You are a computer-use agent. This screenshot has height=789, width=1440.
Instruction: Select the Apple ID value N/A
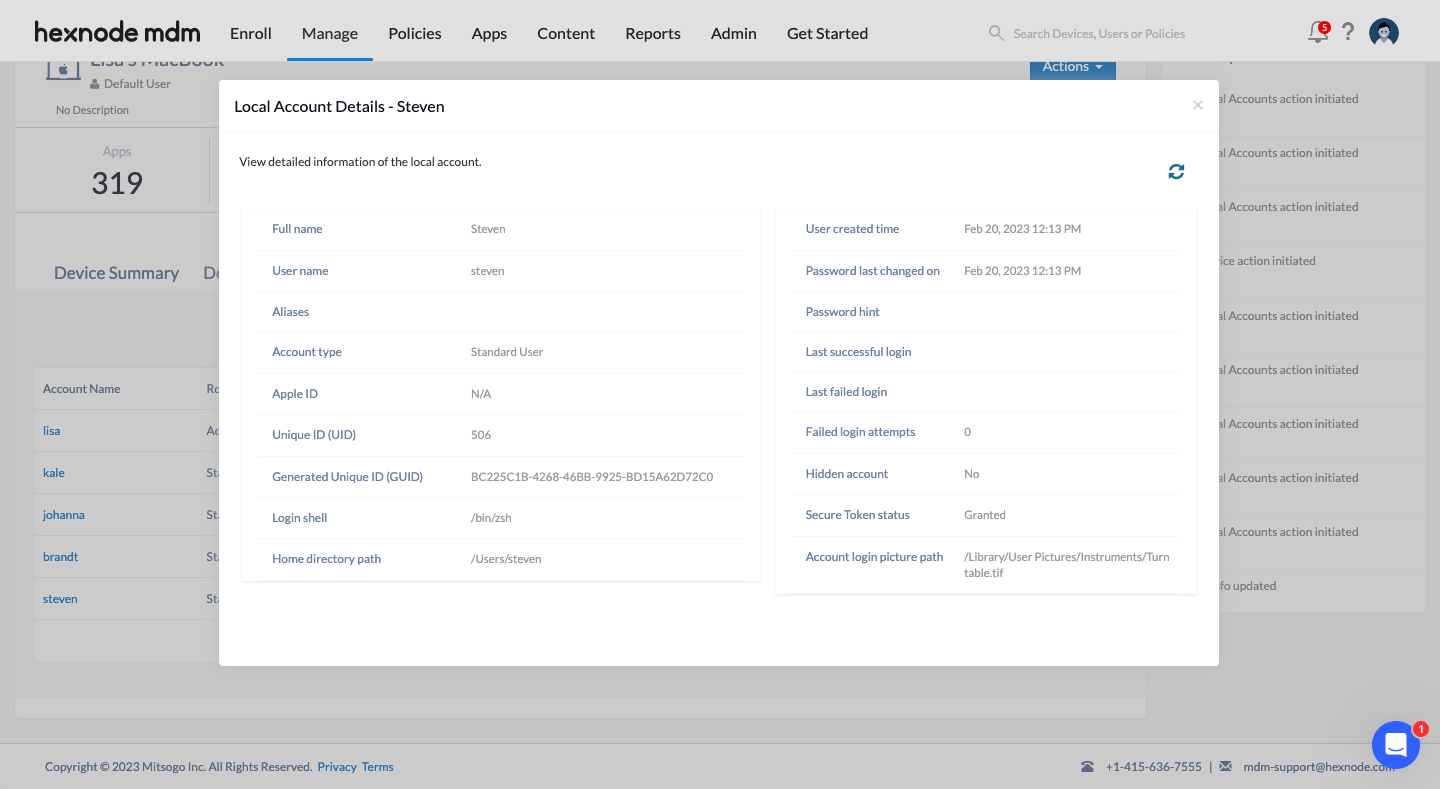point(481,394)
